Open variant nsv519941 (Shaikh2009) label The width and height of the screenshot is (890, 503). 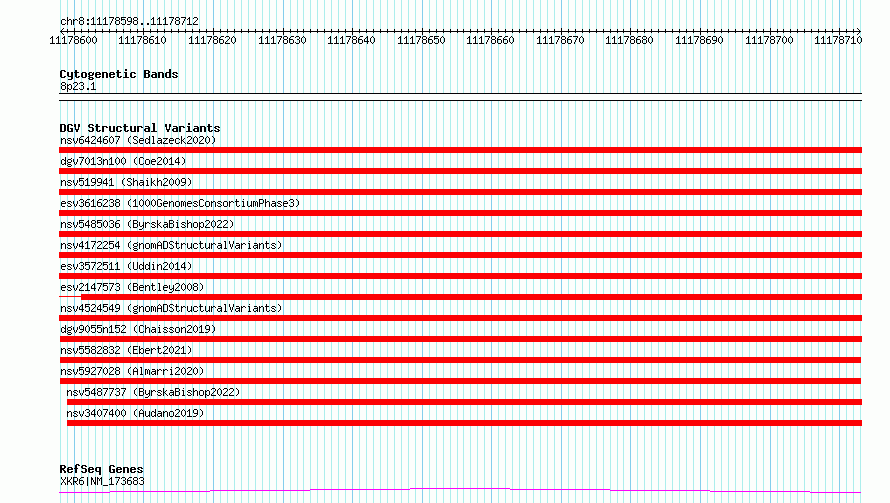pos(126,182)
